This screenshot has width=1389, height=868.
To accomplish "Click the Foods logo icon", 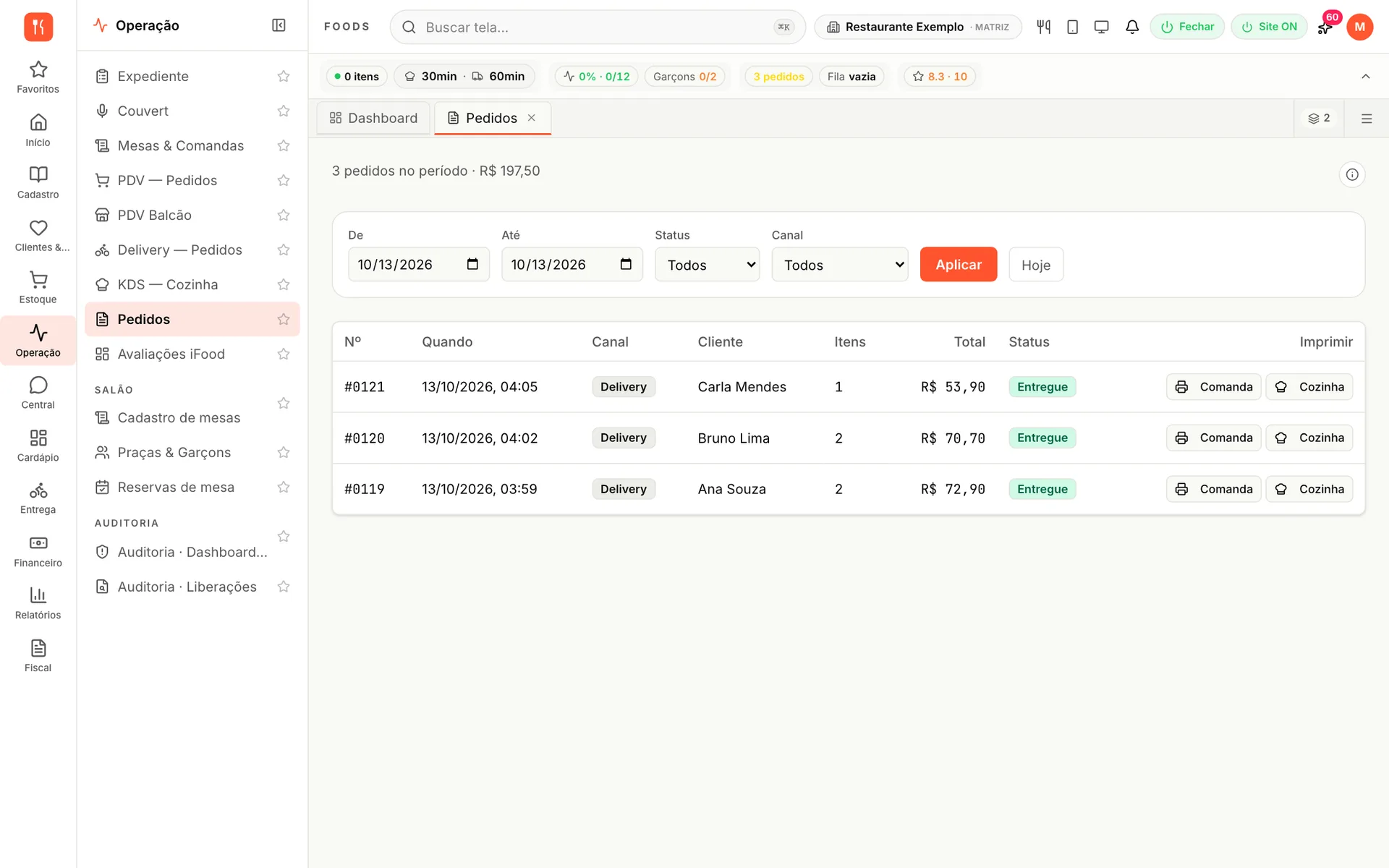I will tap(38, 27).
